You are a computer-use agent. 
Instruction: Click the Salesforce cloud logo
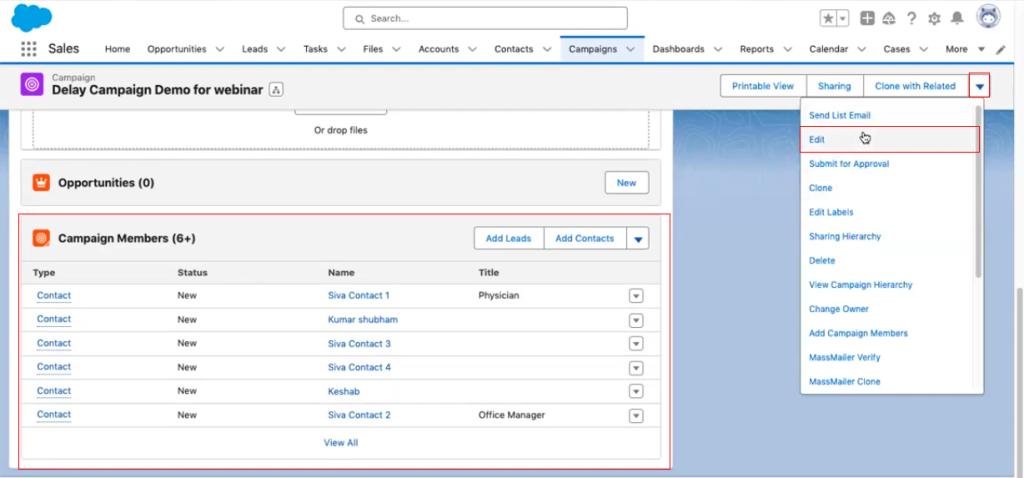[x=31, y=18]
